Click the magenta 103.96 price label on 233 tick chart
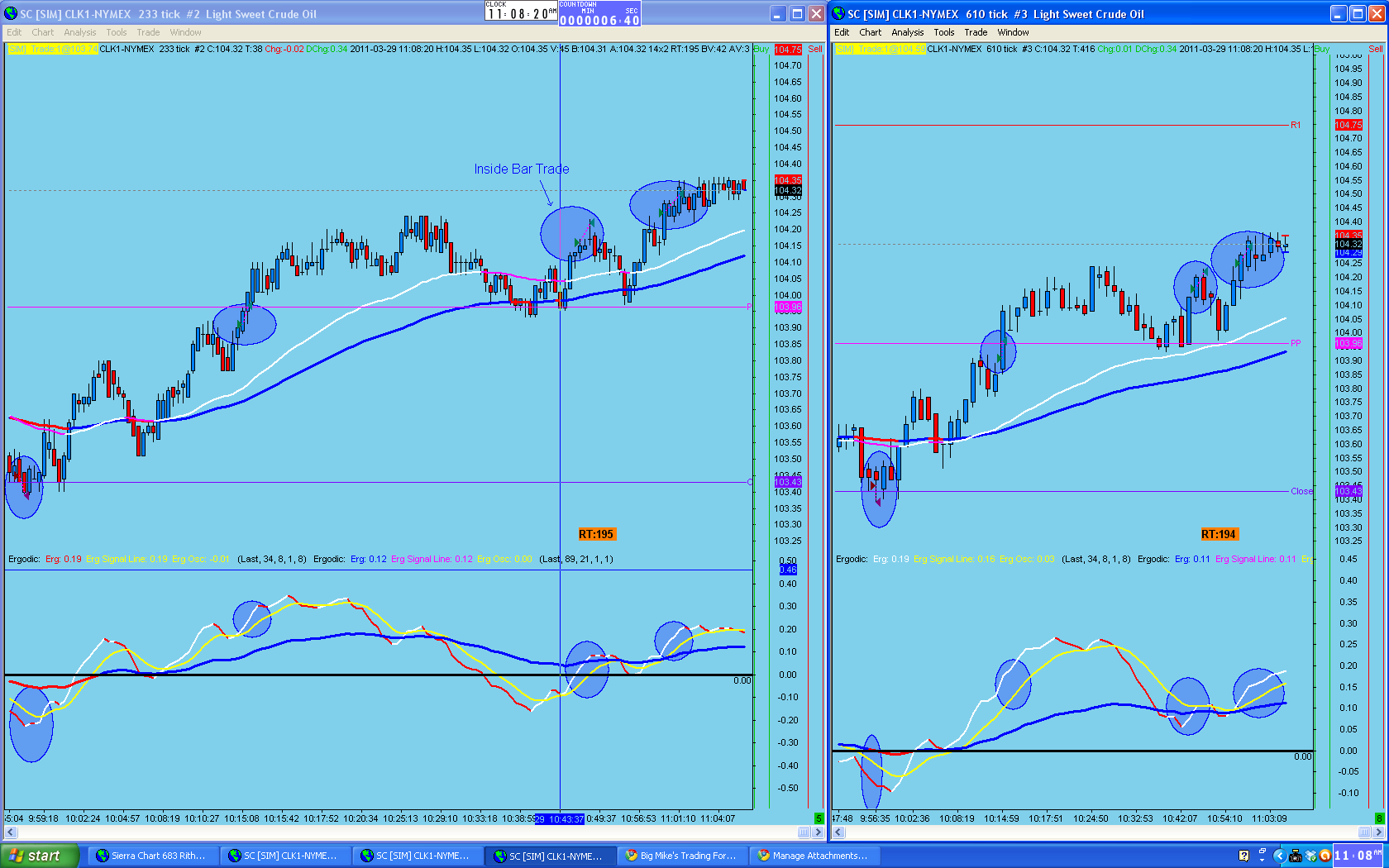This screenshot has width=1389, height=868. 788,307
